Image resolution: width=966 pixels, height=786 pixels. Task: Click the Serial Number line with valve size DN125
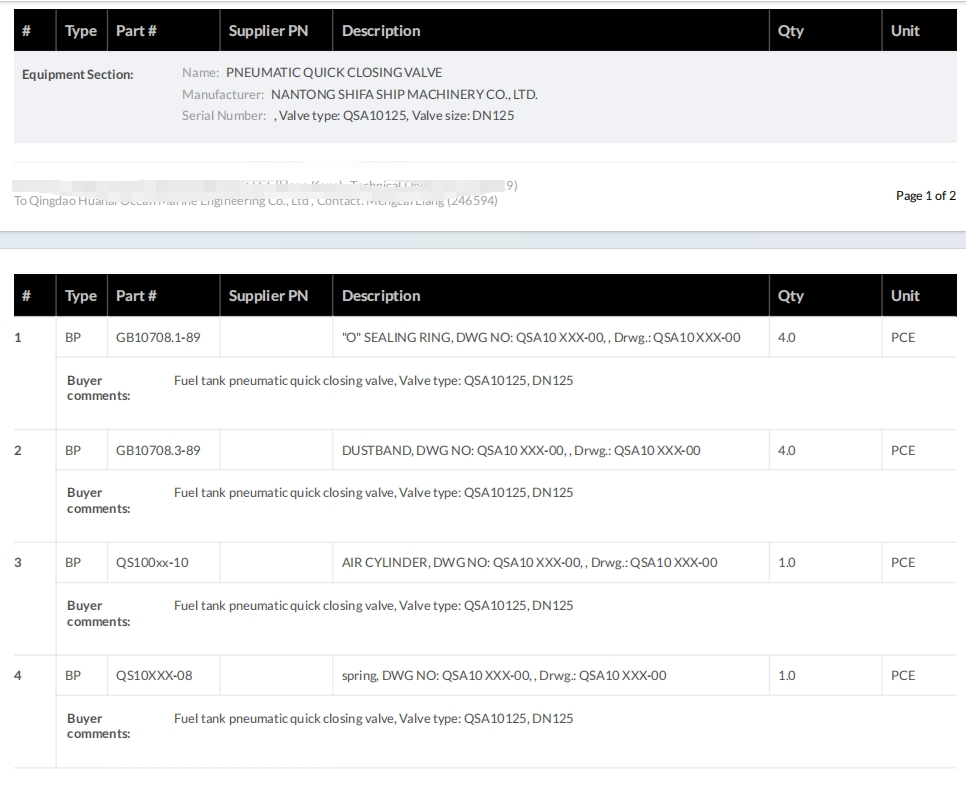click(x=394, y=115)
